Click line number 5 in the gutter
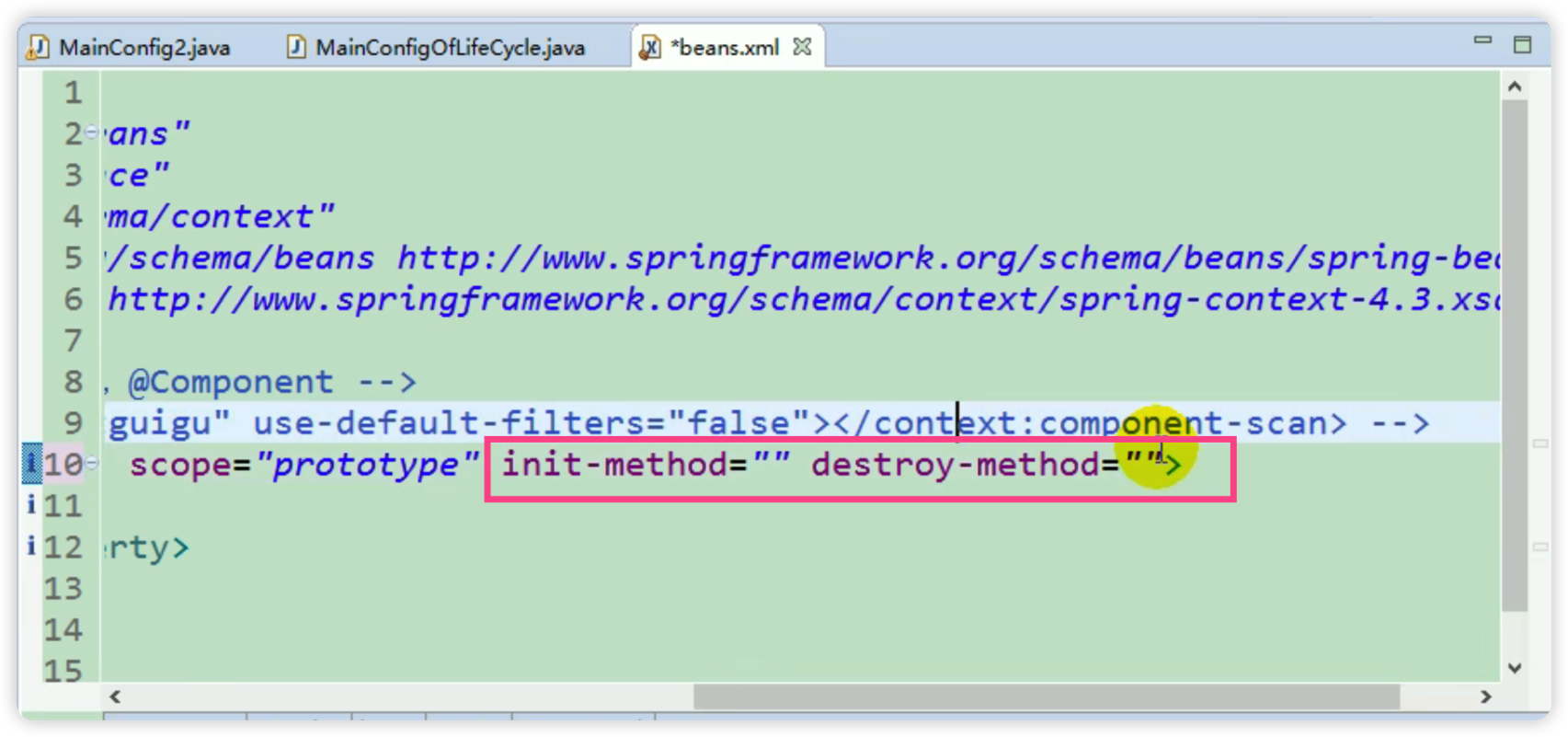 click(x=73, y=258)
